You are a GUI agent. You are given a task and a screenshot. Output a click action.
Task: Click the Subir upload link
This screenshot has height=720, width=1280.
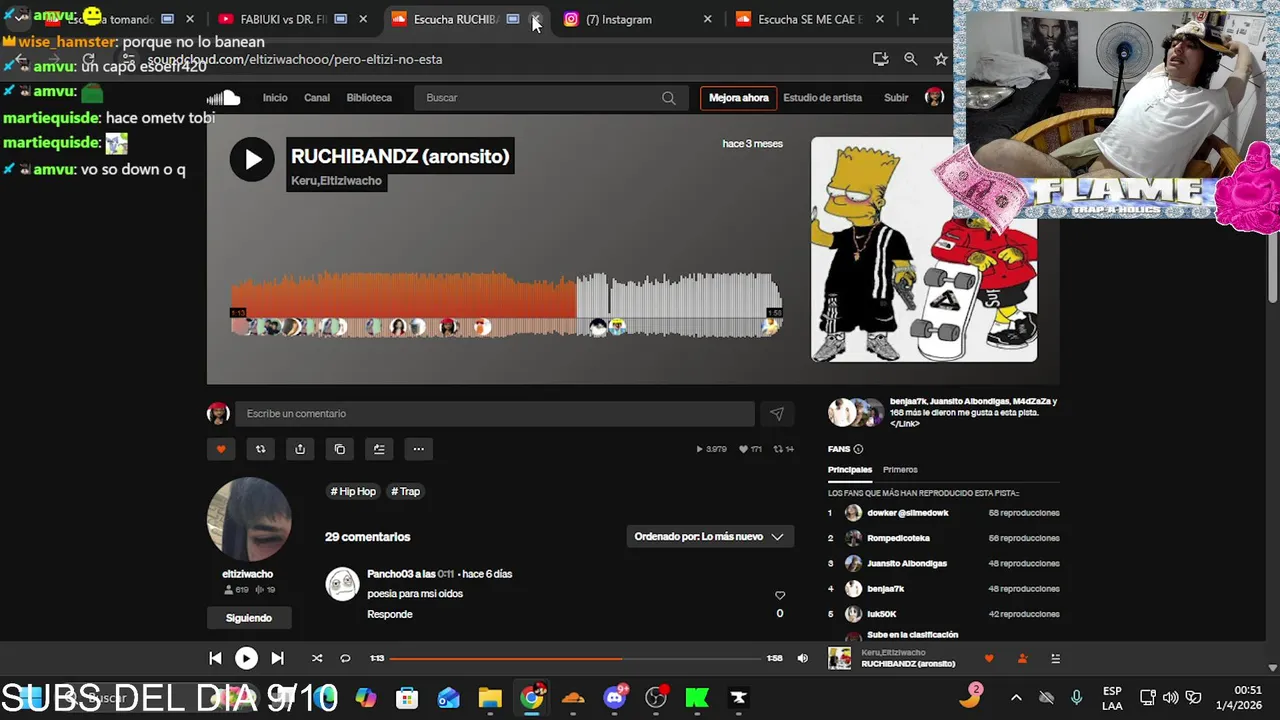tap(896, 98)
